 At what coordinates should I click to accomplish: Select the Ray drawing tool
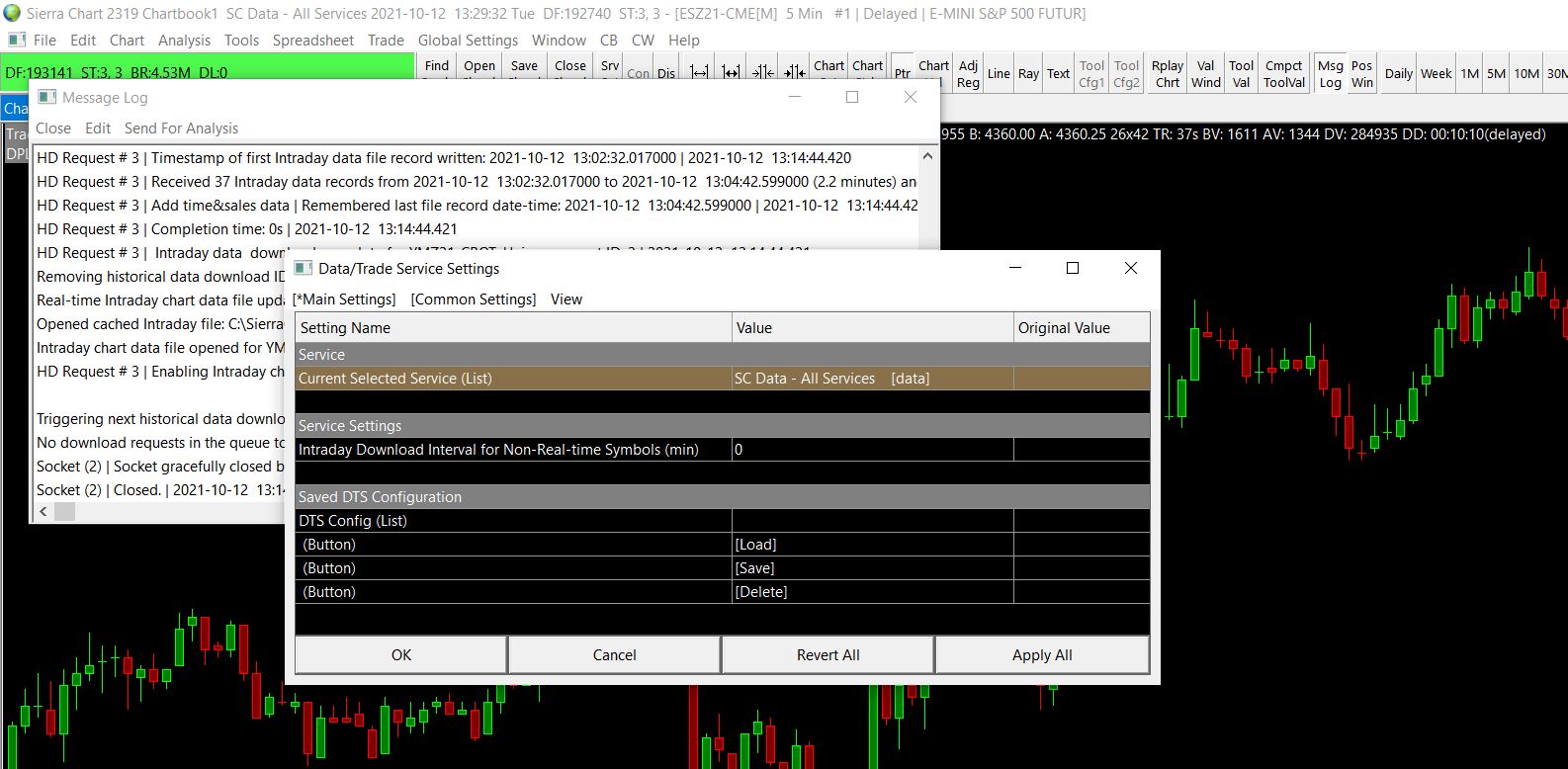(x=1029, y=73)
